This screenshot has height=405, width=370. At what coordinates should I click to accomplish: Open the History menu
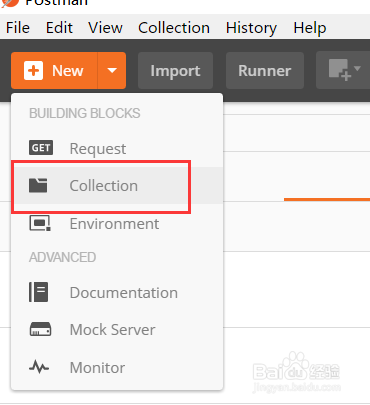(x=251, y=28)
